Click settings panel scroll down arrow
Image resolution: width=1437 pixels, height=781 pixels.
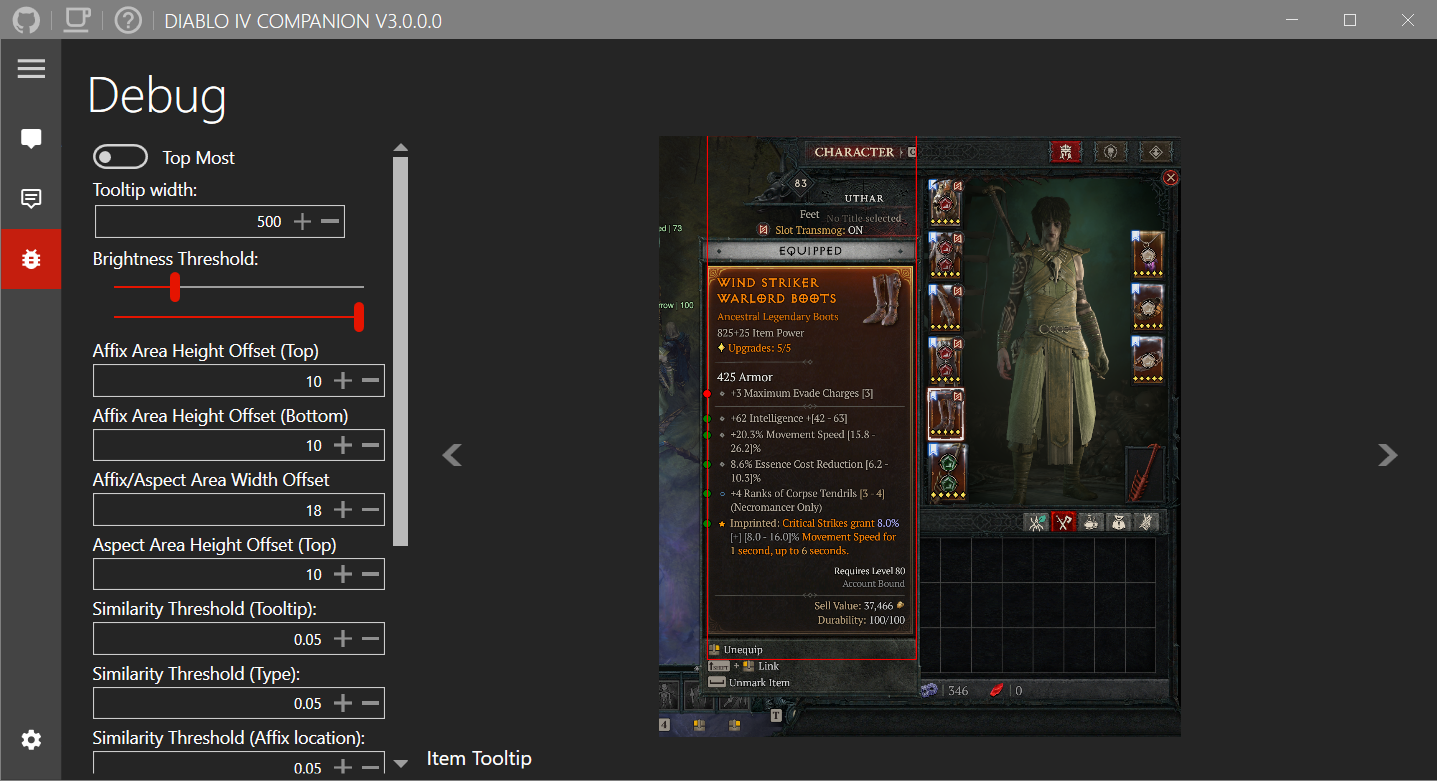point(401,763)
